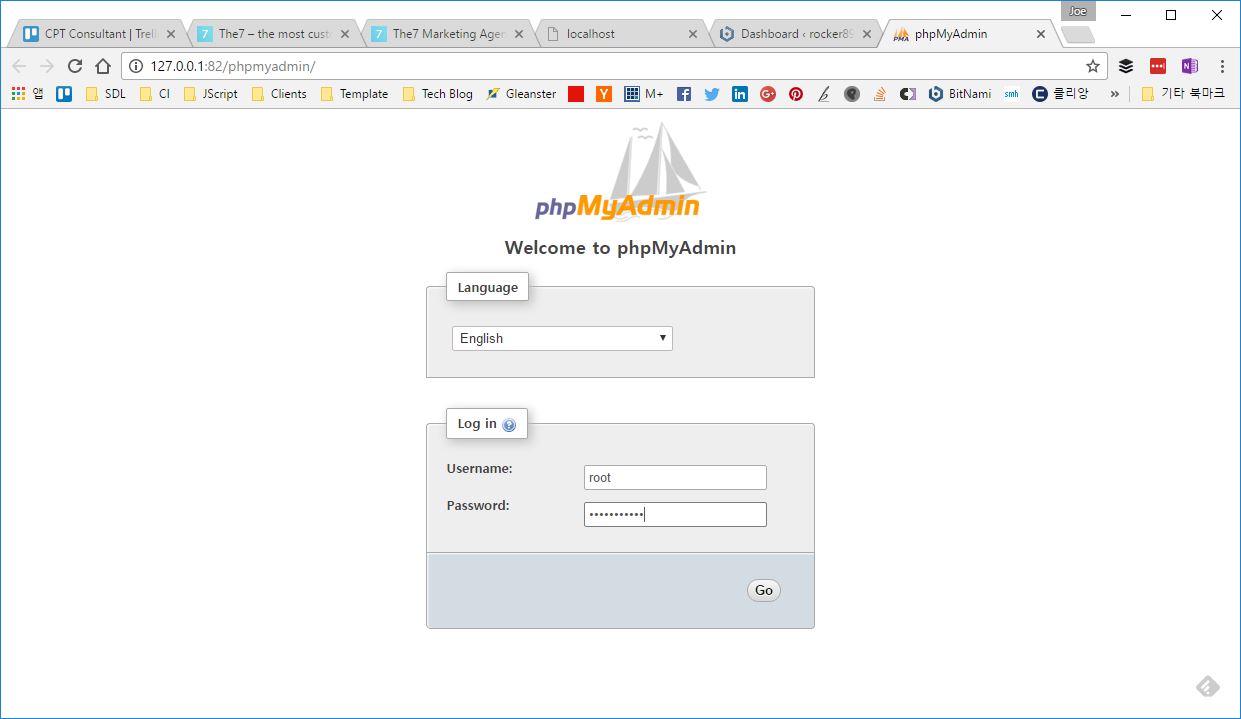Screen dimensions: 1241x719
Task: Open the JScript bookmarks folder
Action: point(211,94)
